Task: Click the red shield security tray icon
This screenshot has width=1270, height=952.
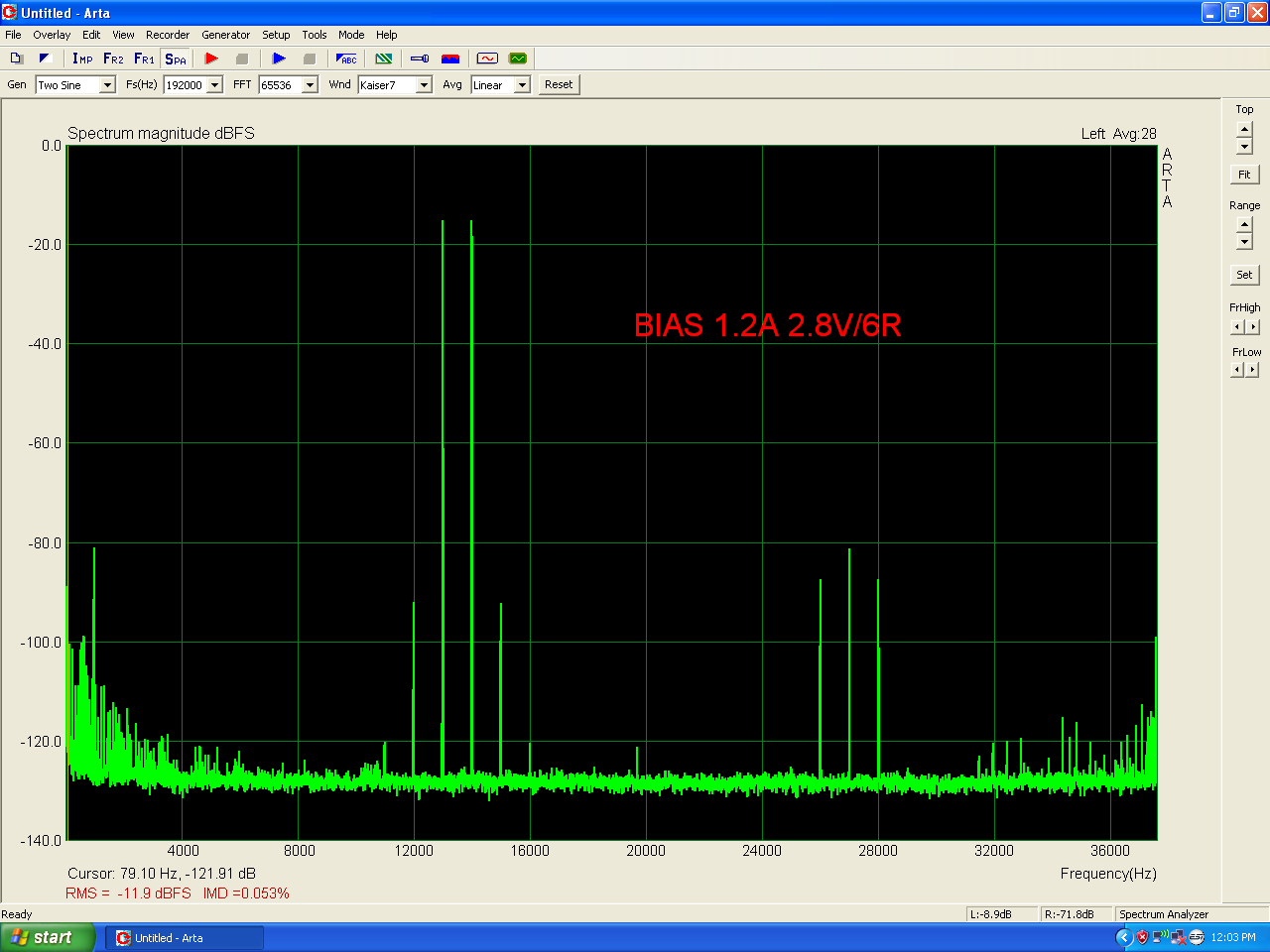Action: coord(1142,937)
